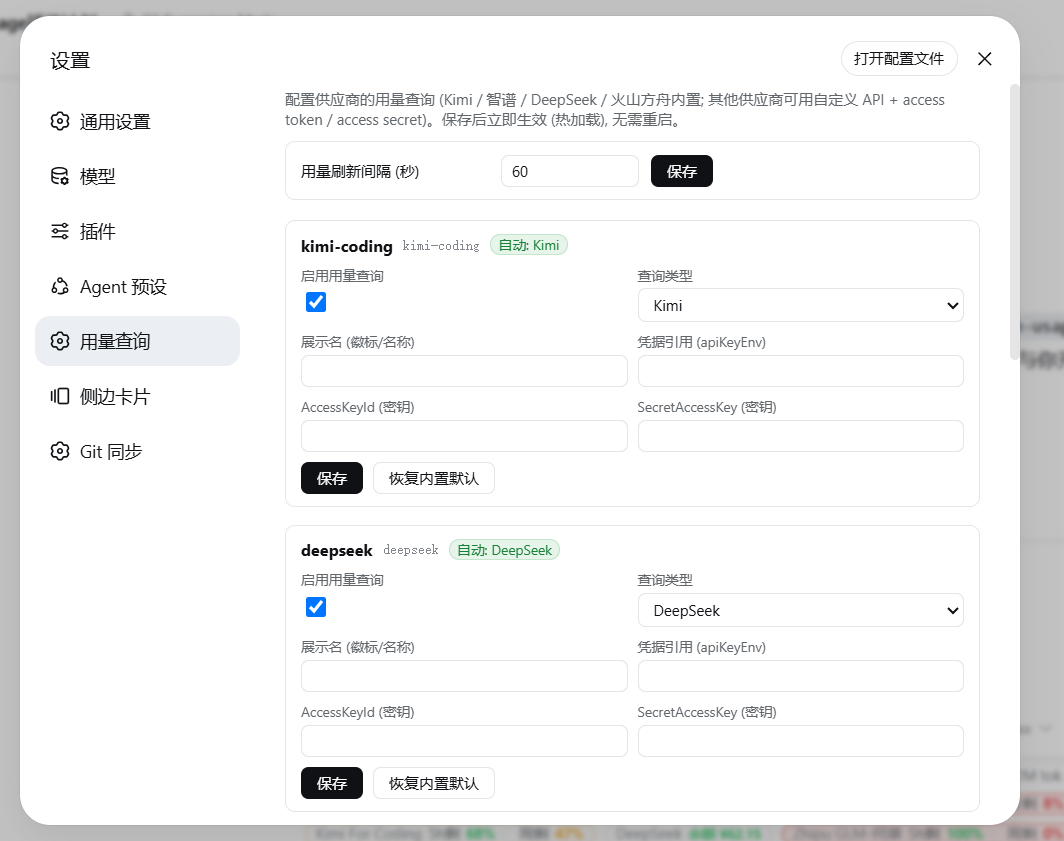Go to Agent 预设 section

137,286
